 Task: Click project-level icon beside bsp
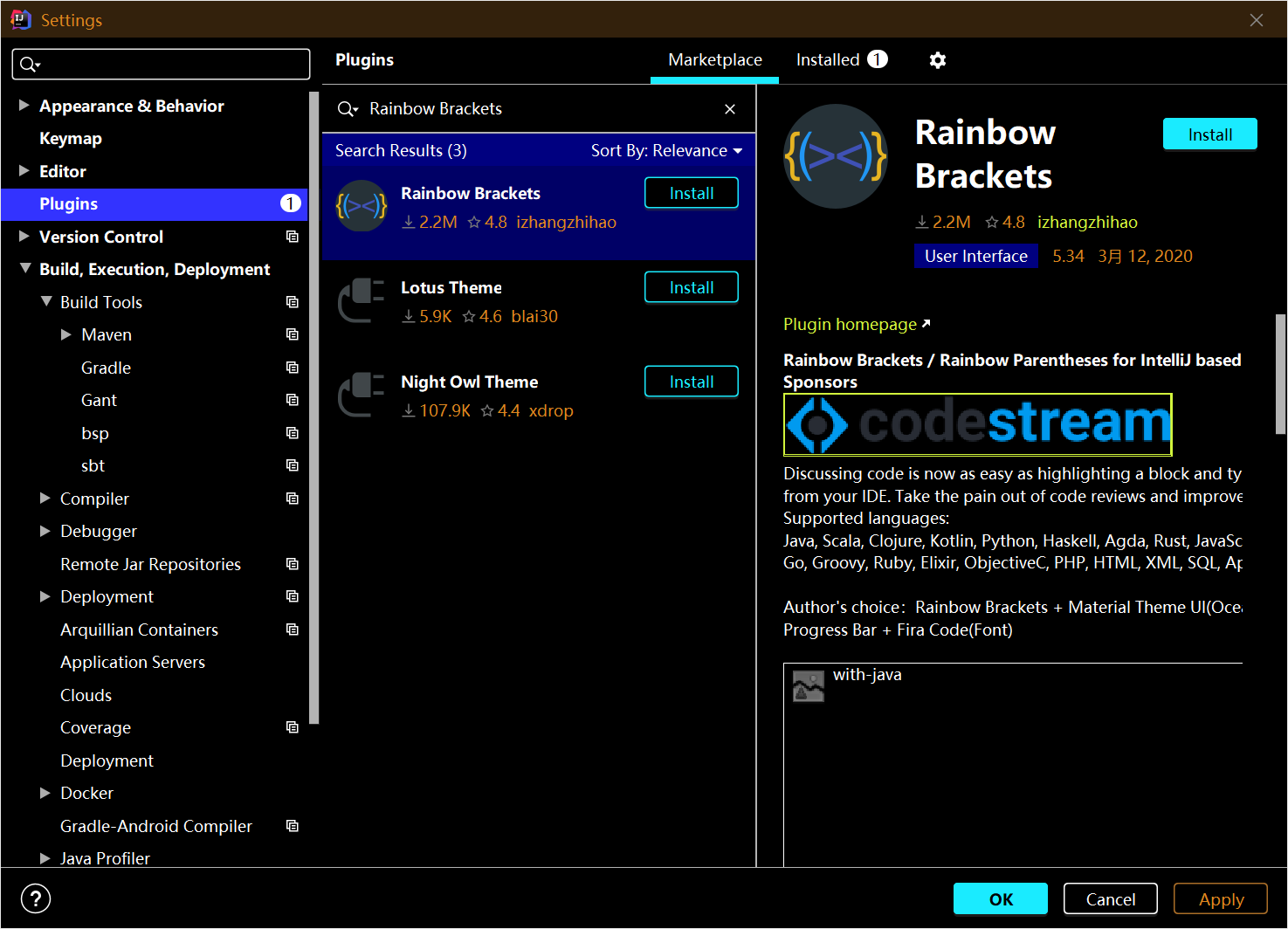coord(293,433)
